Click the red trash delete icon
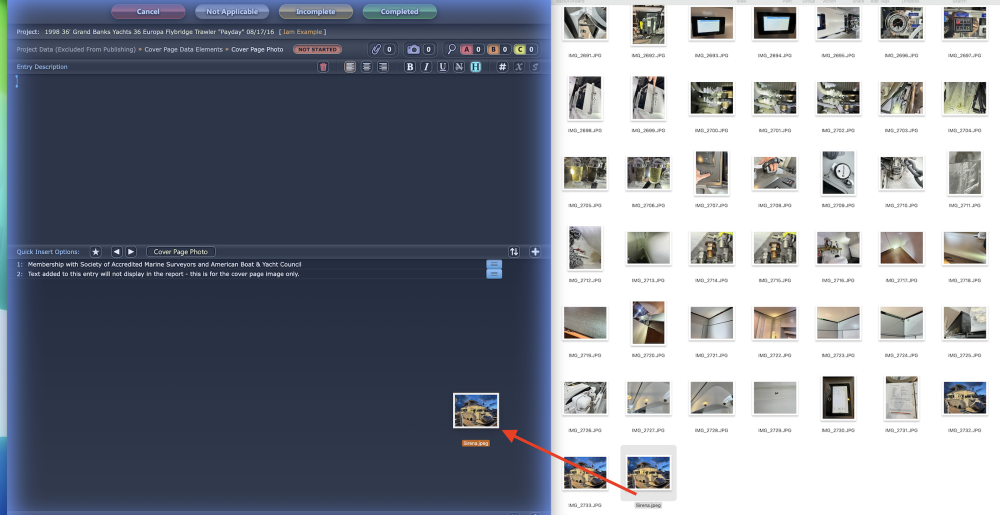Screen dimensions: 1000x515 (x=323, y=67)
